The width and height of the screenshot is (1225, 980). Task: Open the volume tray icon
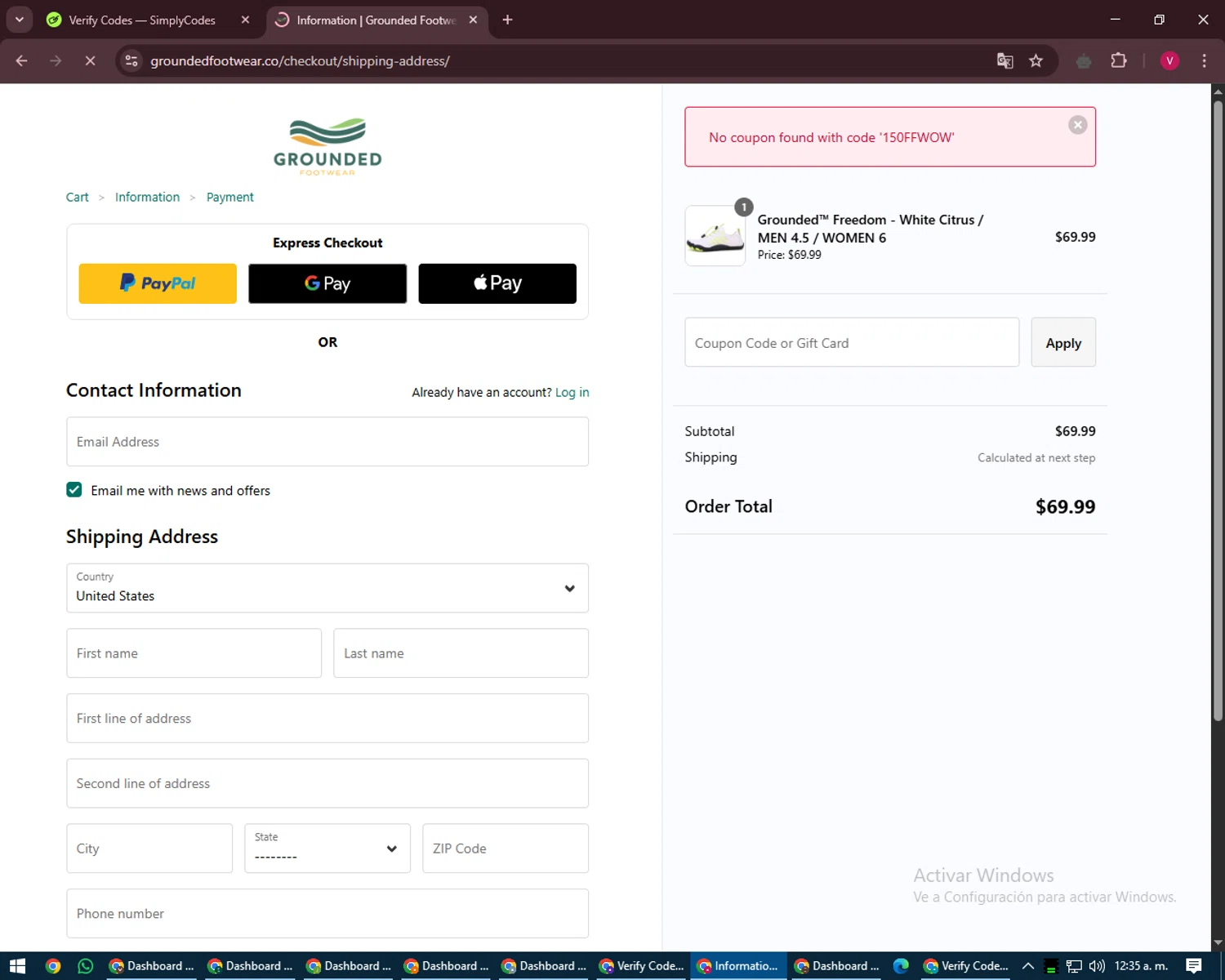tap(1097, 966)
